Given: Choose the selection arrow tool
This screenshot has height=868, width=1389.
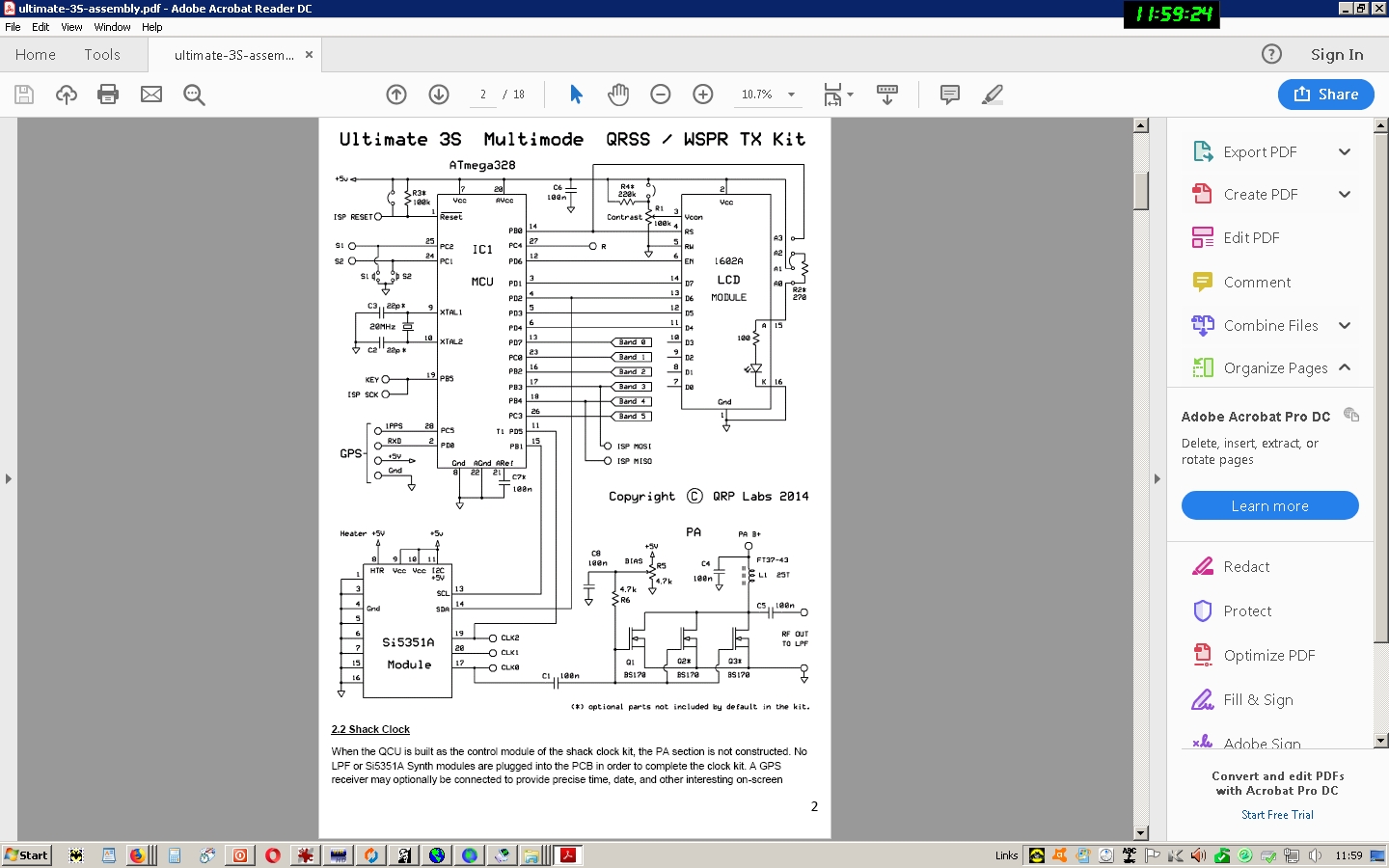Looking at the screenshot, I should 576,95.
